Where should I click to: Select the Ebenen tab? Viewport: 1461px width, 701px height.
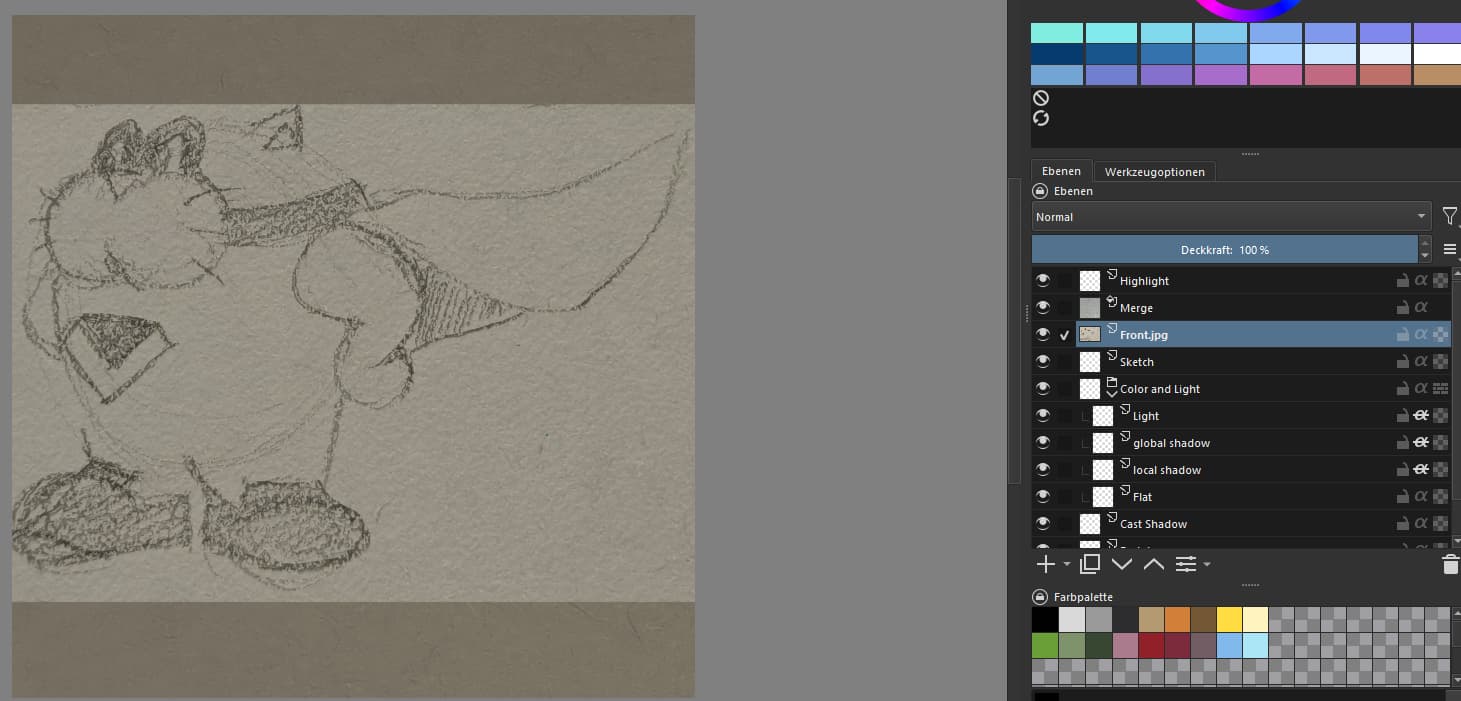point(1061,172)
